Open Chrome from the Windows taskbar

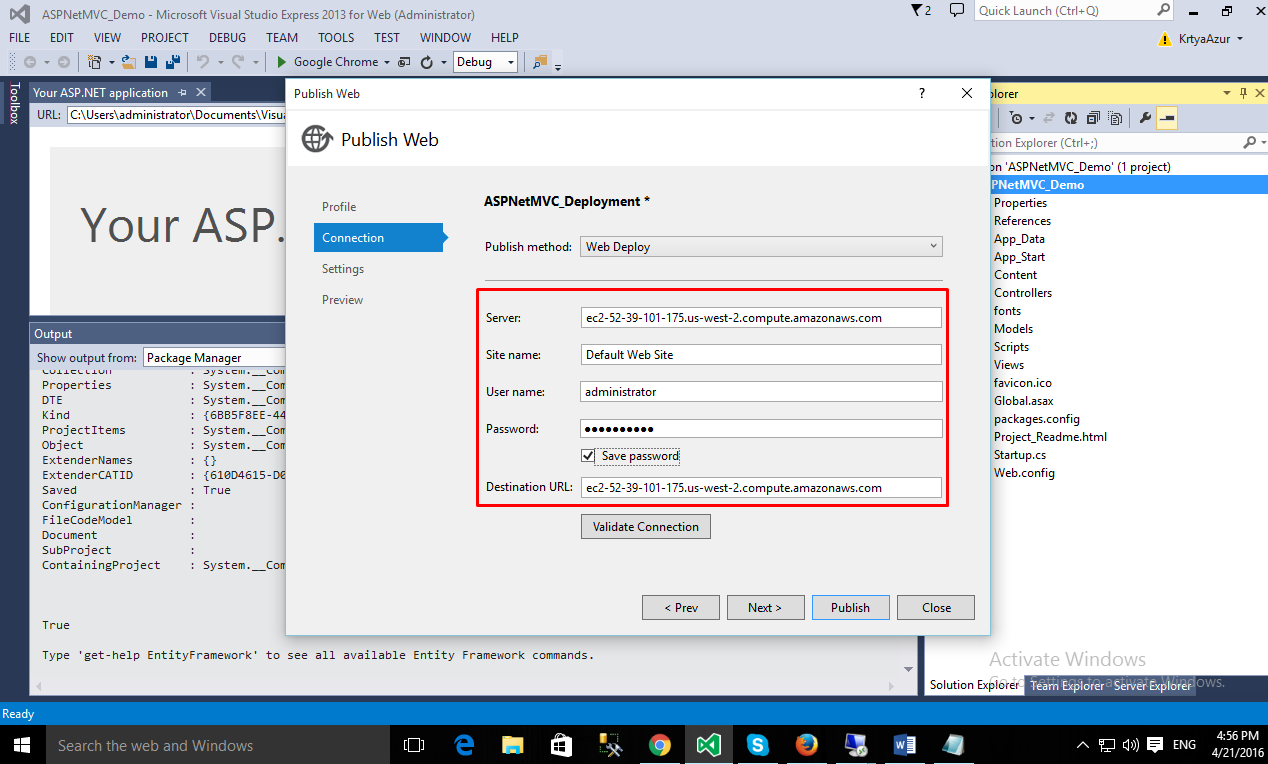point(659,745)
